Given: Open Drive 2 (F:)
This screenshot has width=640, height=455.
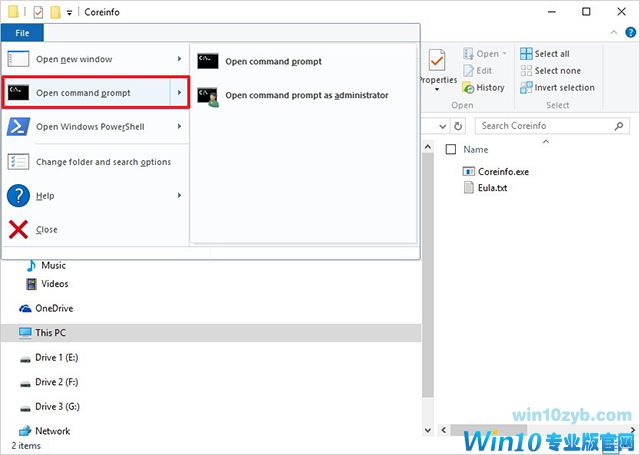Looking at the screenshot, I should point(49,382).
